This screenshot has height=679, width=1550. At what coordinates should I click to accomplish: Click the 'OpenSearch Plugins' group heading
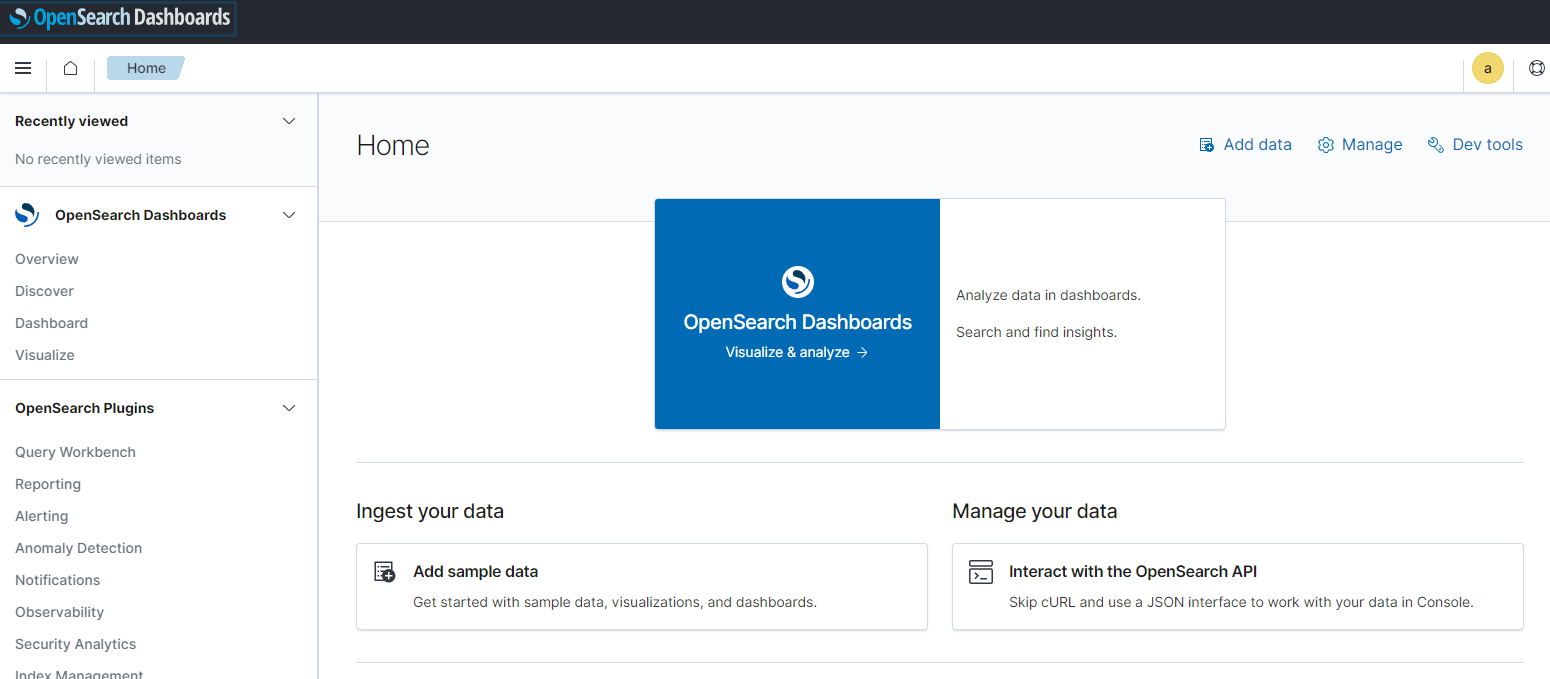(x=85, y=408)
